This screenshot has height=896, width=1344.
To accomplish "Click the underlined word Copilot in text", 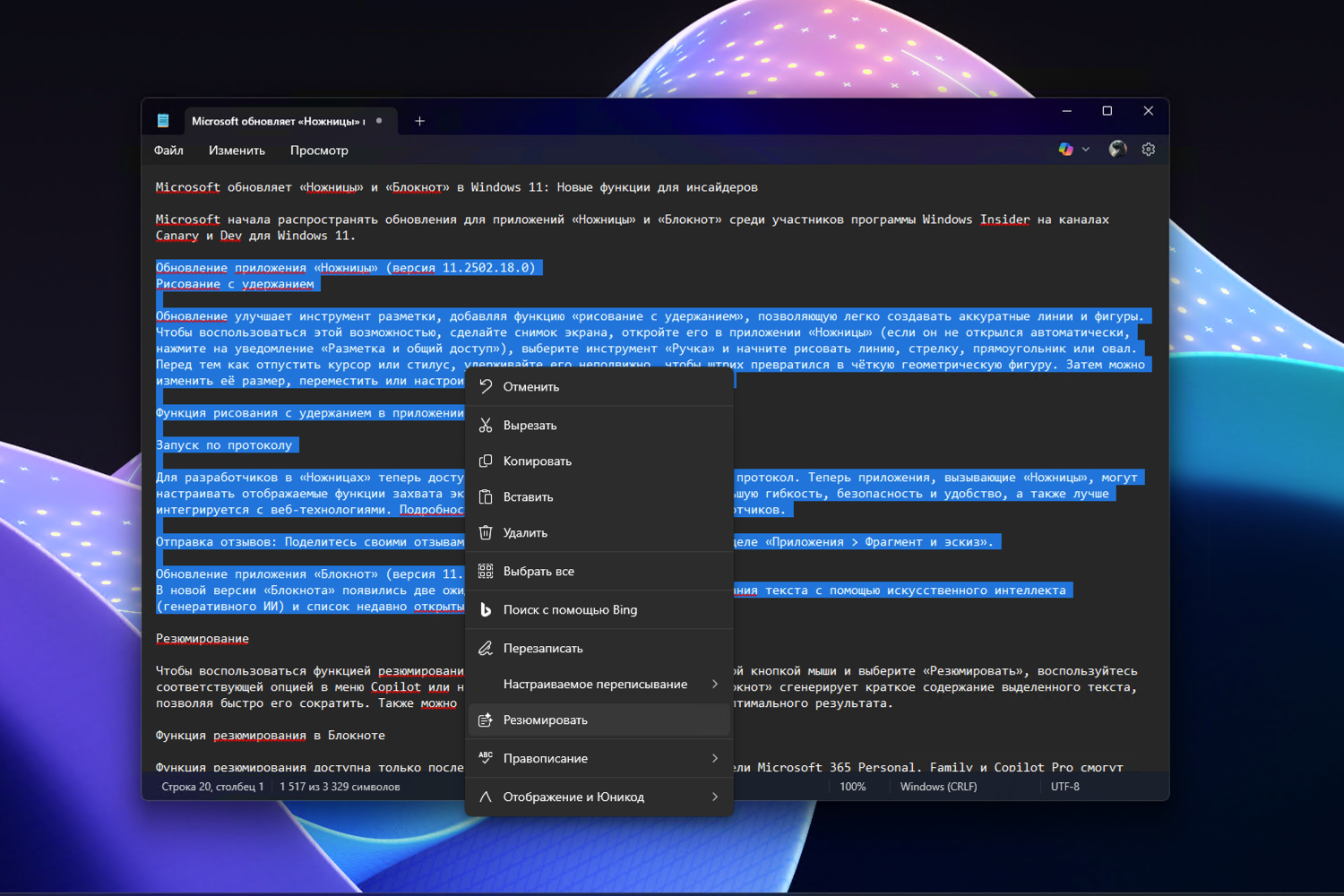I will click(x=395, y=687).
